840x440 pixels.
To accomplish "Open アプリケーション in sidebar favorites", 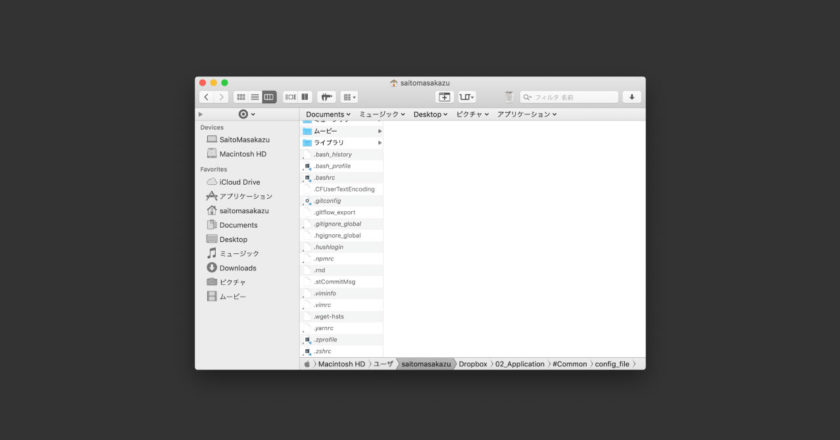I will pos(239,196).
